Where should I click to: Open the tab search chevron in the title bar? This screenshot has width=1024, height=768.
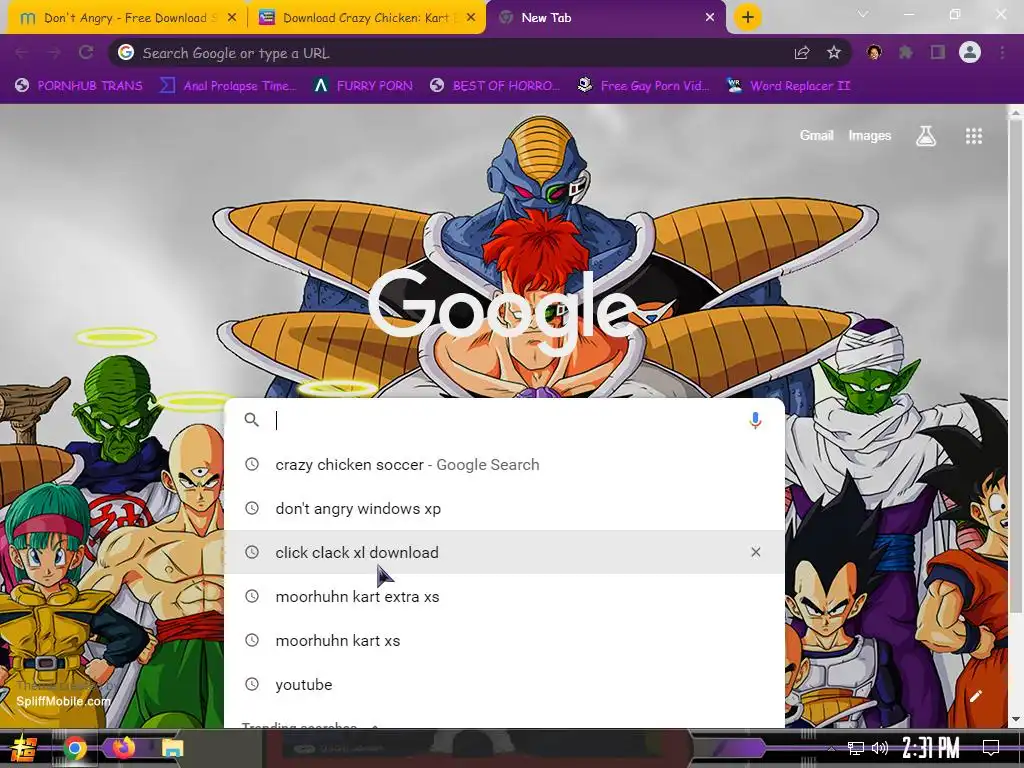863,14
